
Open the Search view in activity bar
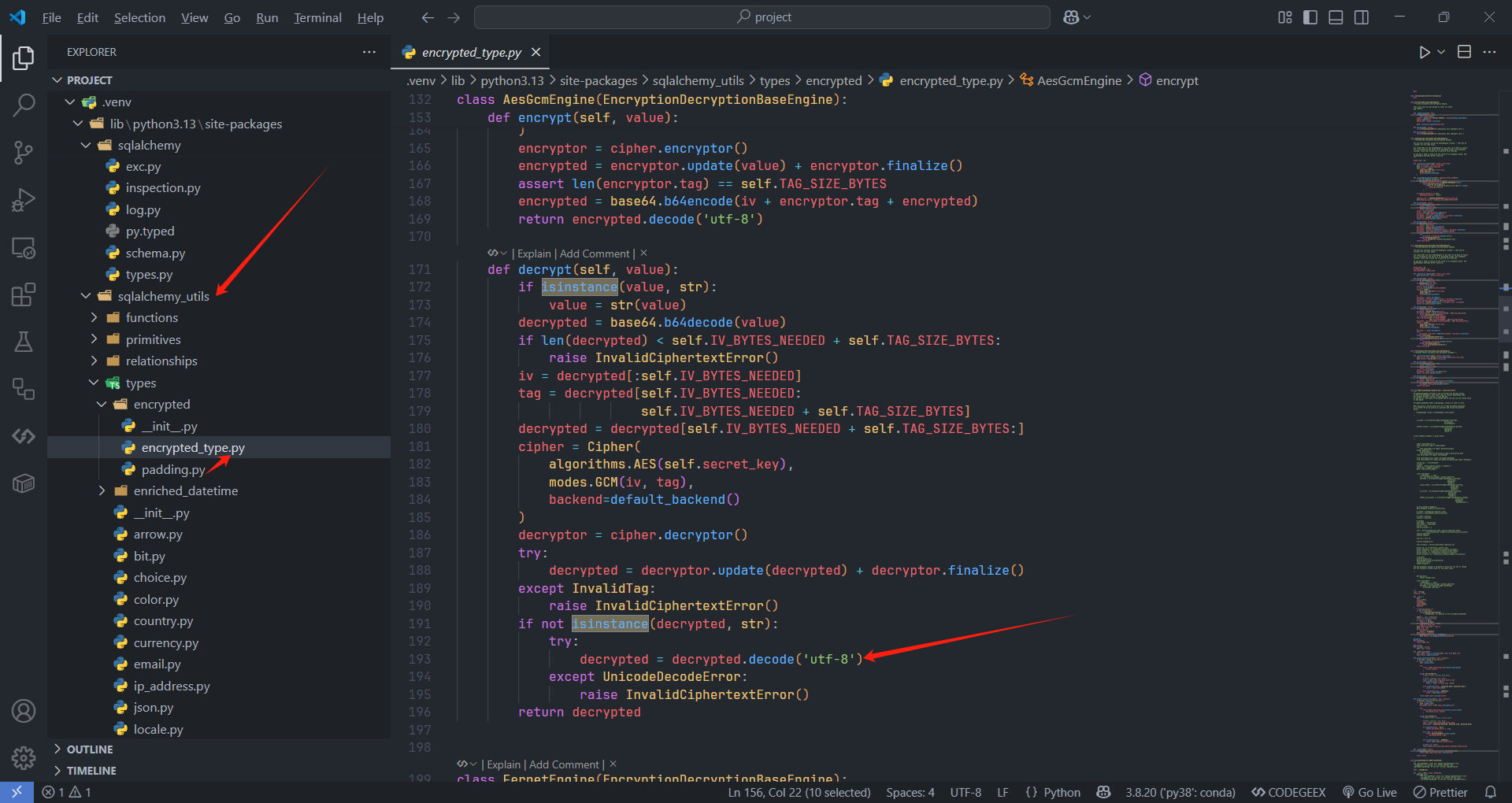(24, 105)
